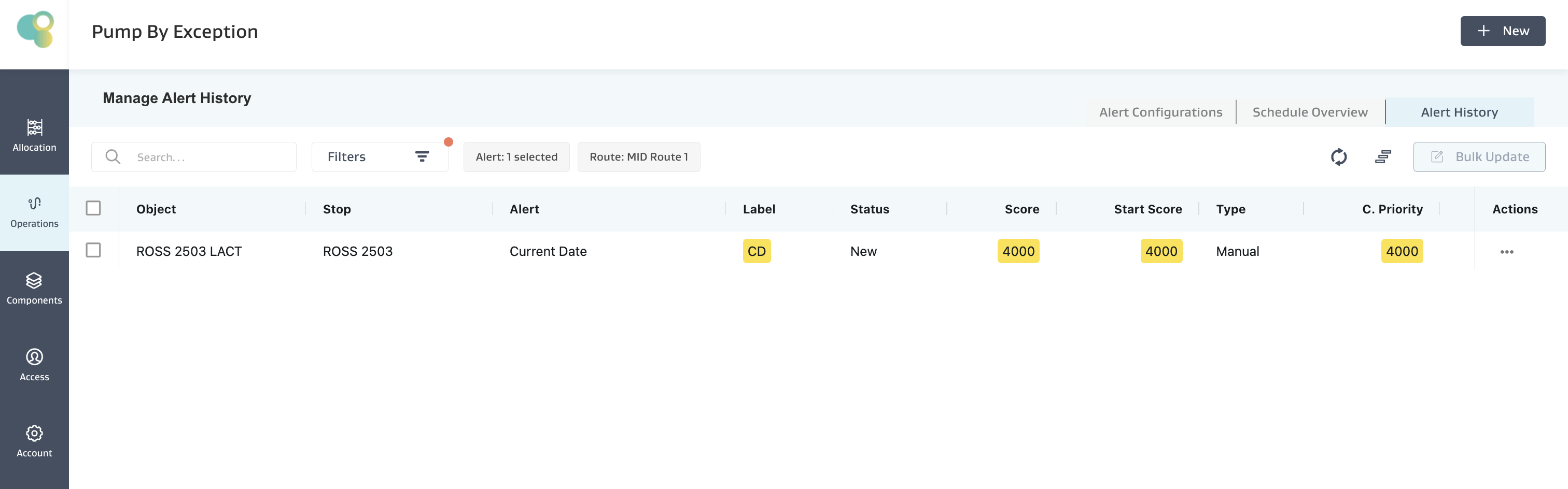The width and height of the screenshot is (1568, 489).
Task: Click the yellow CD label badge
Action: coord(756,251)
